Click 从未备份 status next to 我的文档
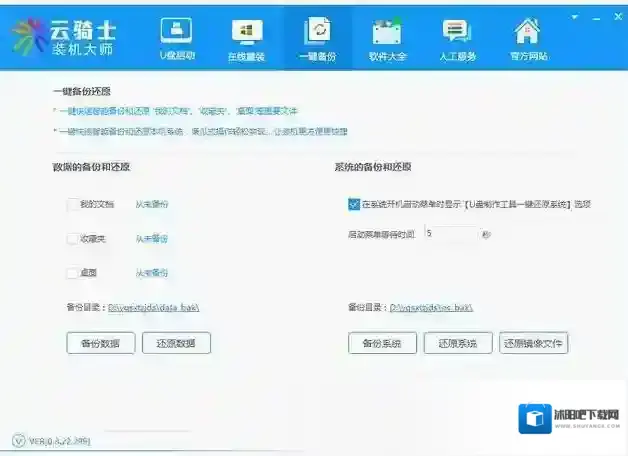 pyautogui.click(x=152, y=204)
